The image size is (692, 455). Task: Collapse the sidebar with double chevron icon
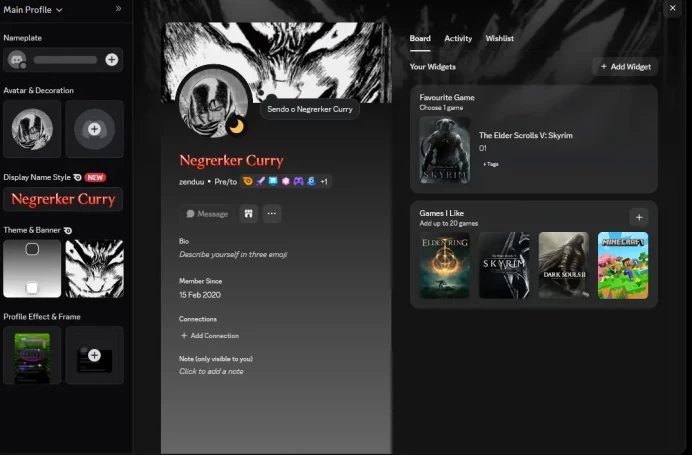coord(118,8)
